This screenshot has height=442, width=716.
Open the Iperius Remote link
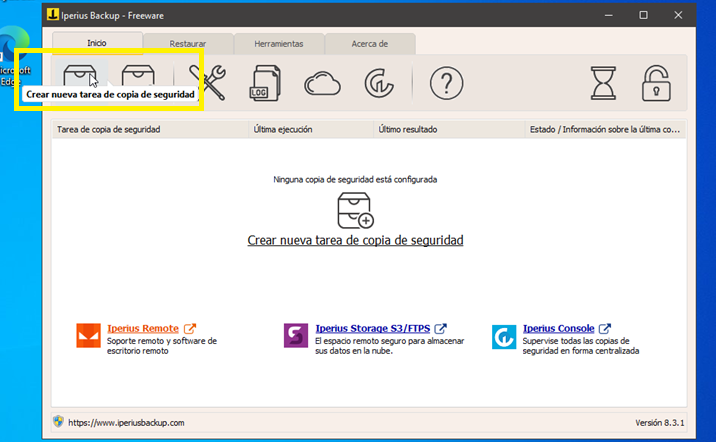click(143, 328)
